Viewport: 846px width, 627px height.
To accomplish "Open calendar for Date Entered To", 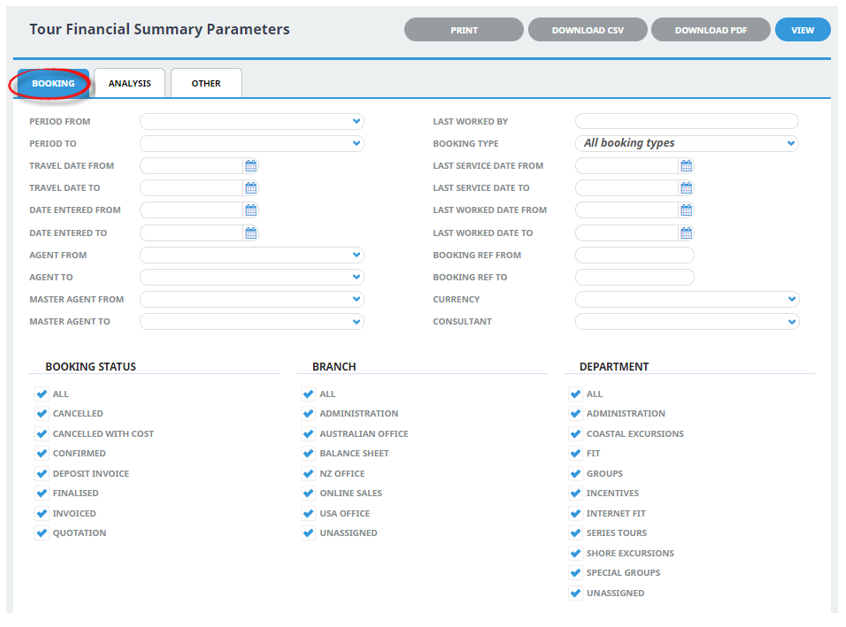I will 251,233.
